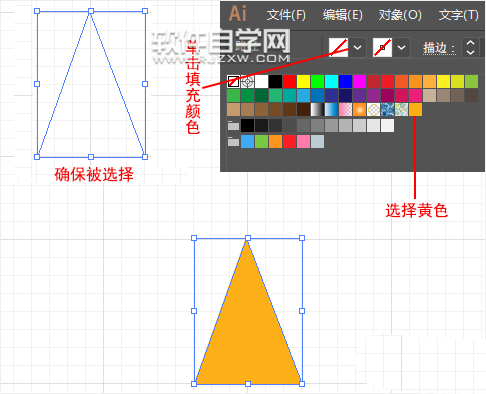Select the white-to-blue gradient swatch

point(331,109)
